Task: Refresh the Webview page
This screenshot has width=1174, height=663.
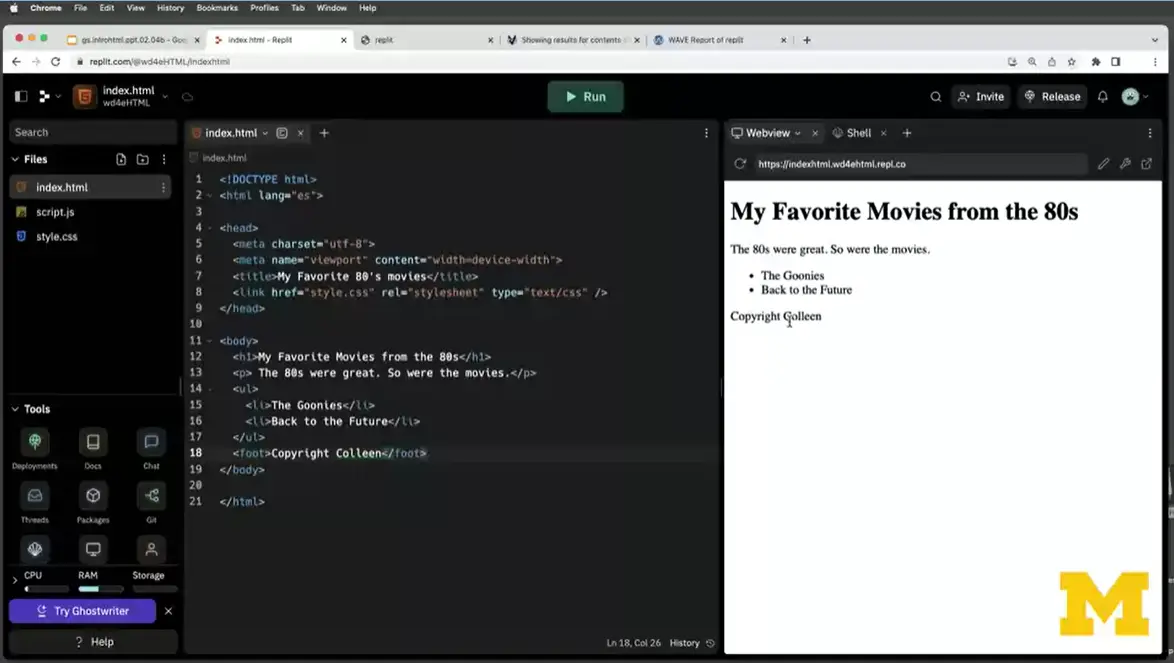Action: coord(739,163)
